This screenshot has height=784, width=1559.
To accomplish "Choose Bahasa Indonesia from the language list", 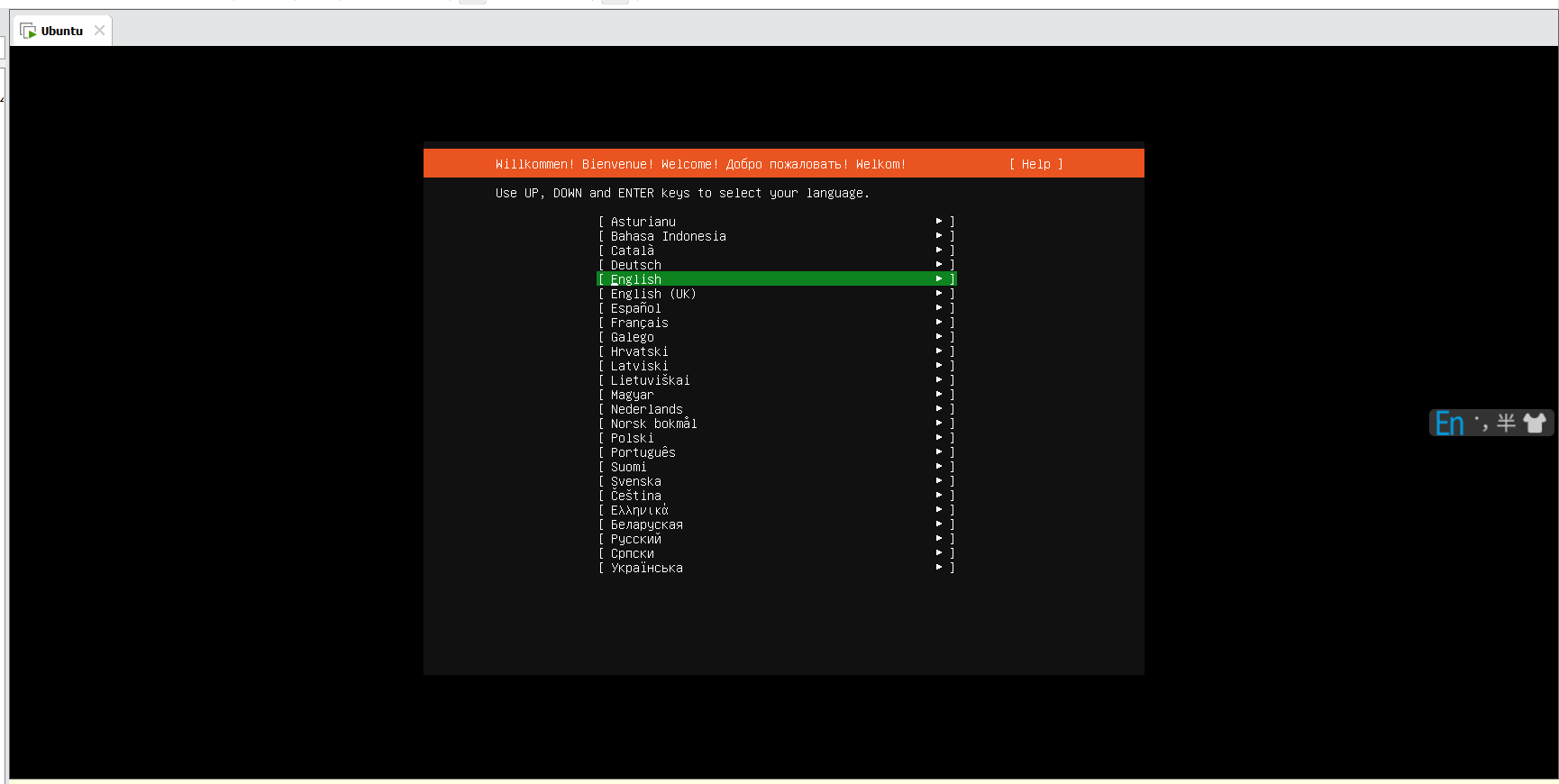I will [x=776, y=236].
